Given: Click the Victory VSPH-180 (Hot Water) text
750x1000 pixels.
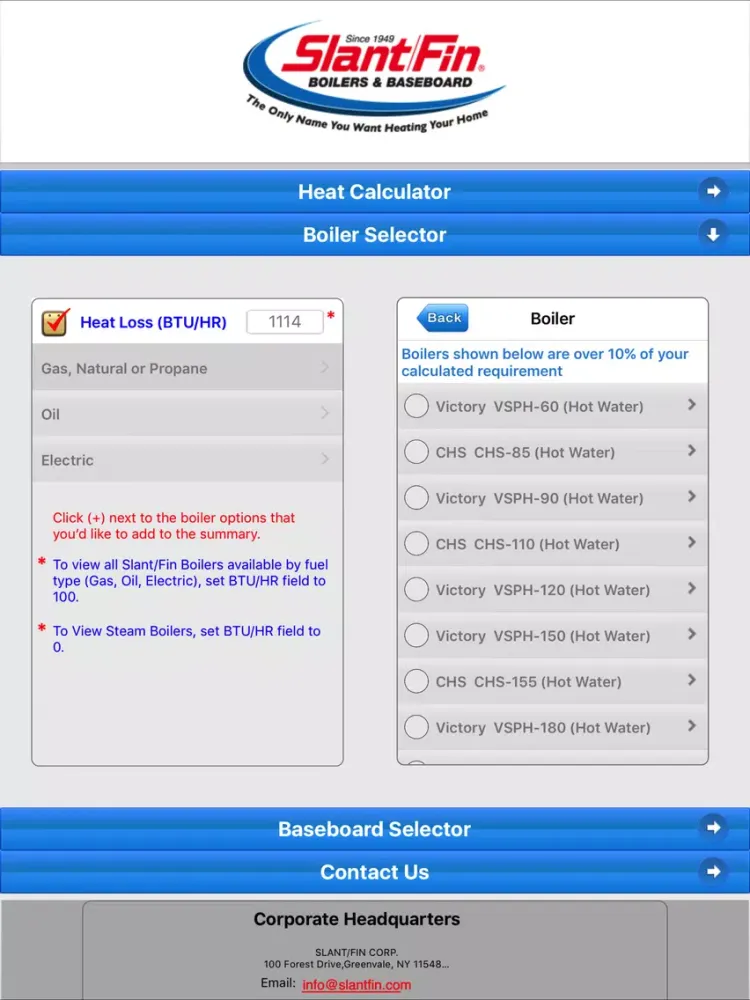Looking at the screenshot, I should 543,728.
